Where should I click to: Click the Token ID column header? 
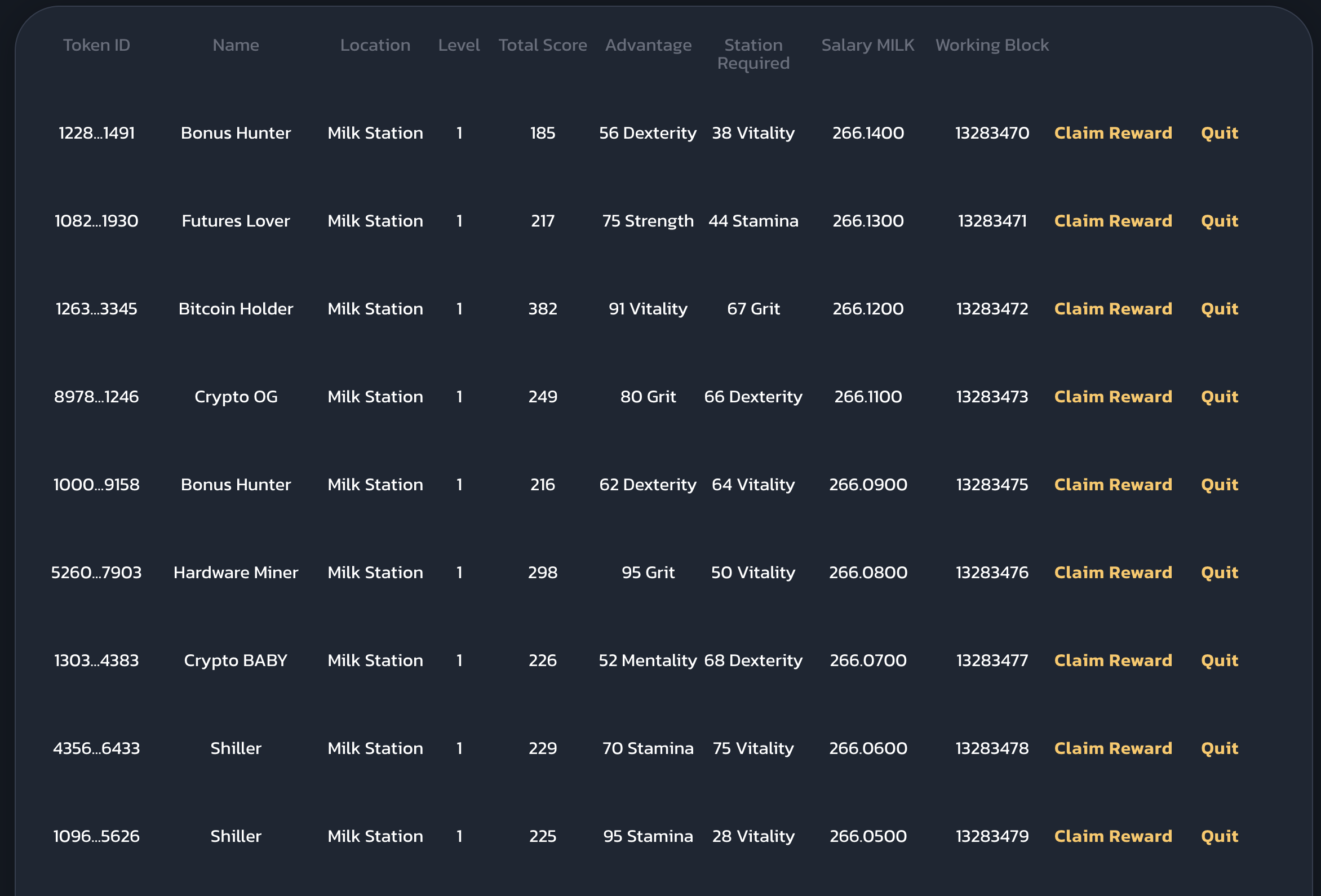click(96, 45)
